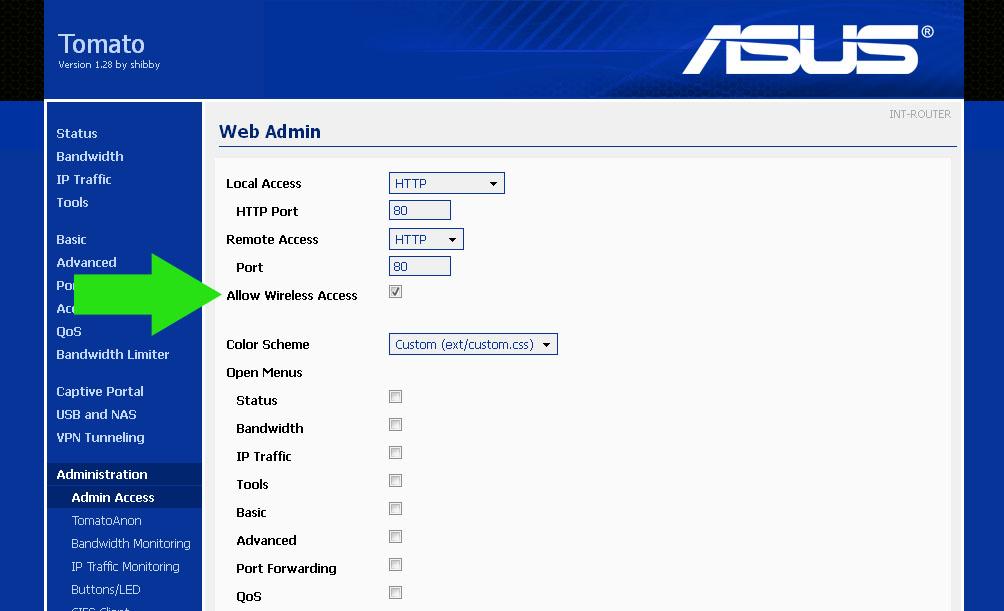Click the INT-ROUTER hostname label
The width and height of the screenshot is (1004, 611).
click(x=919, y=114)
